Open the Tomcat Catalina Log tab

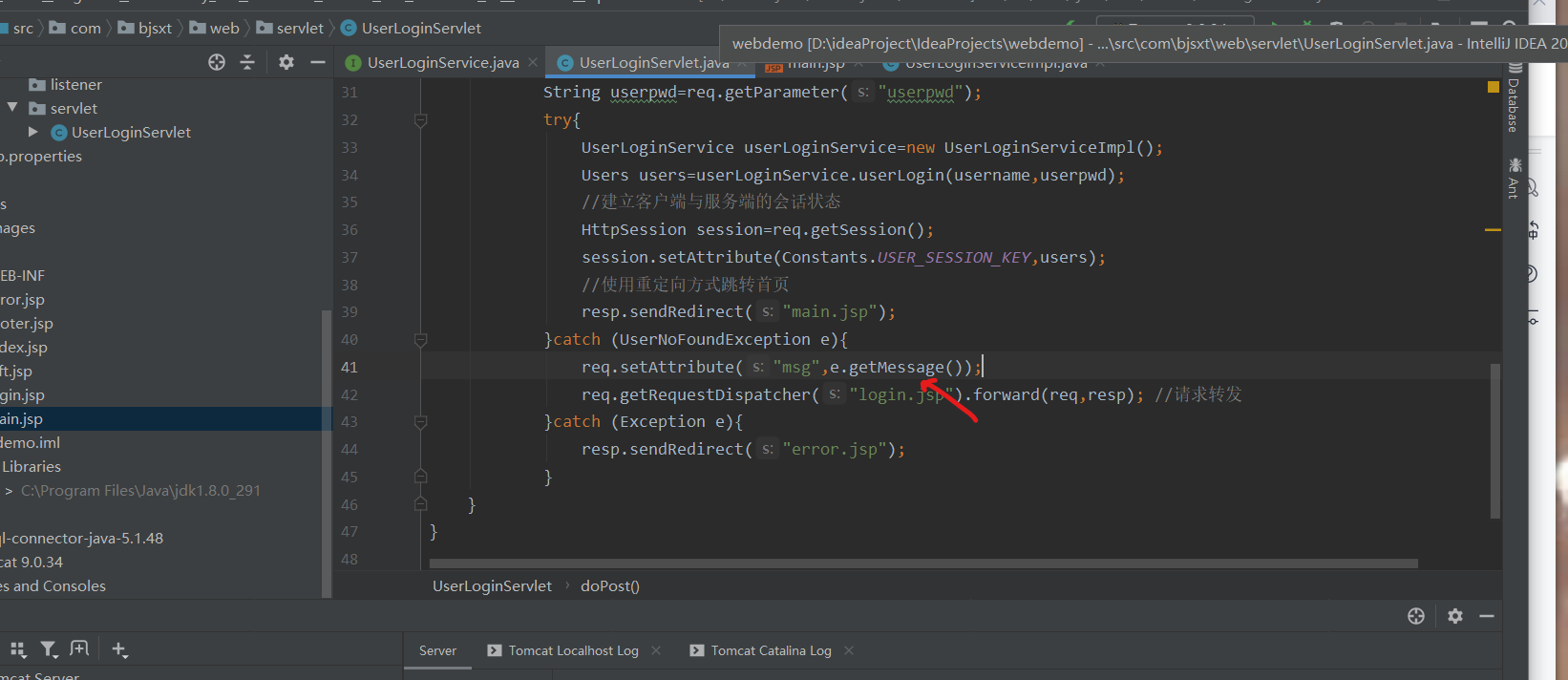click(761, 650)
